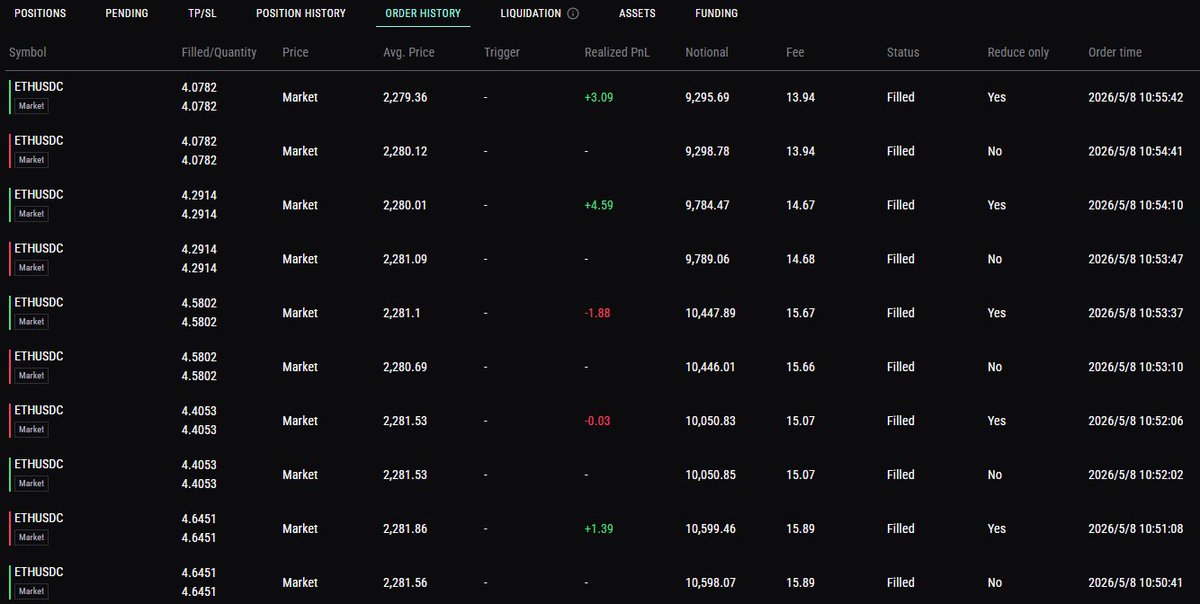Click average price 2,281.1

[x=402, y=313]
